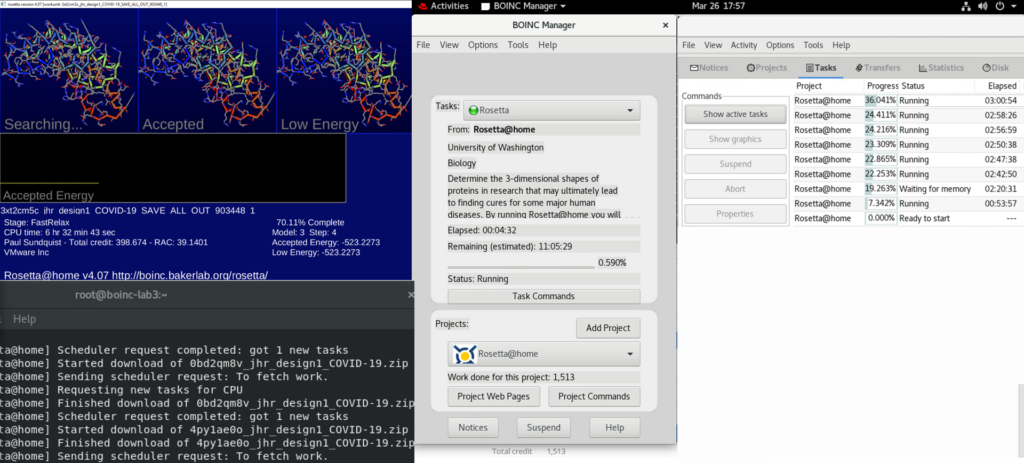The height and width of the screenshot is (463, 1024).
Task: Click the Suspend button in simple view
Action: 543,427
